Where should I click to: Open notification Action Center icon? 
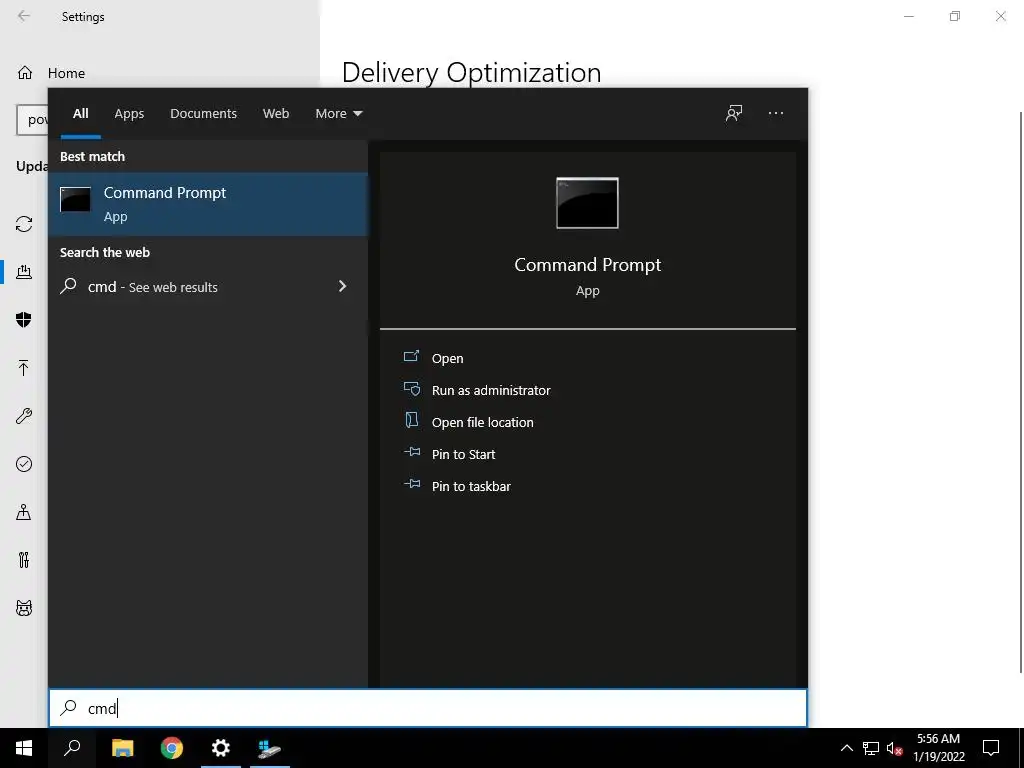[x=991, y=748]
